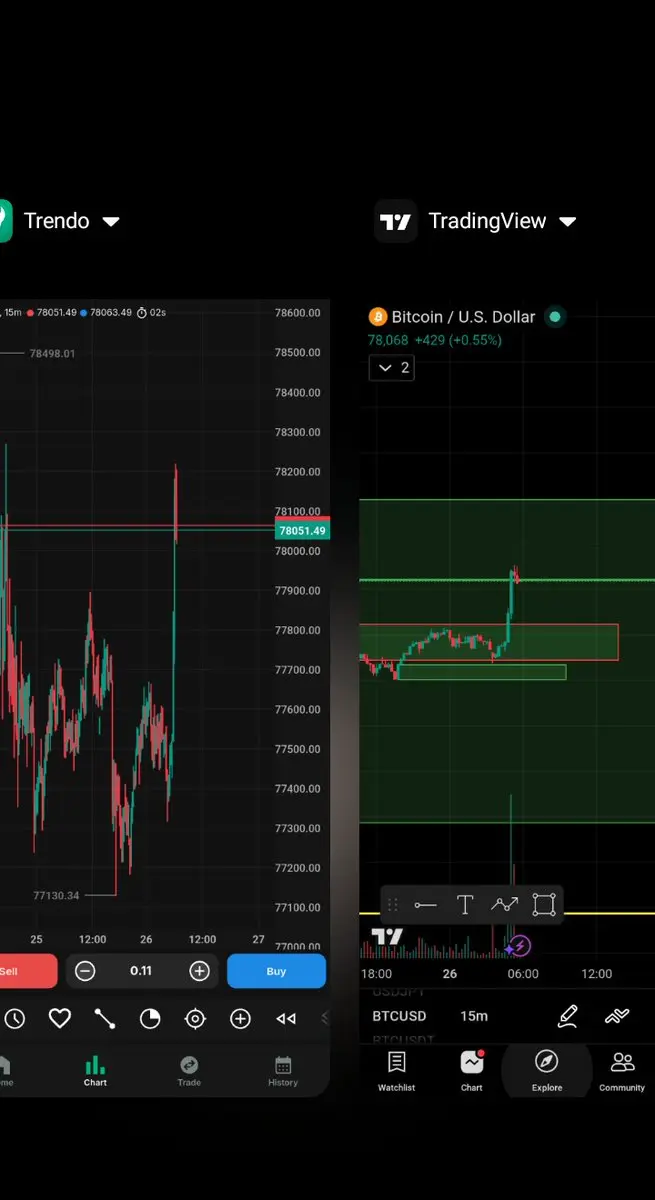Open the Bitcoin / U.S. Dollar symbol title
The width and height of the screenshot is (655, 1200).
click(463, 317)
